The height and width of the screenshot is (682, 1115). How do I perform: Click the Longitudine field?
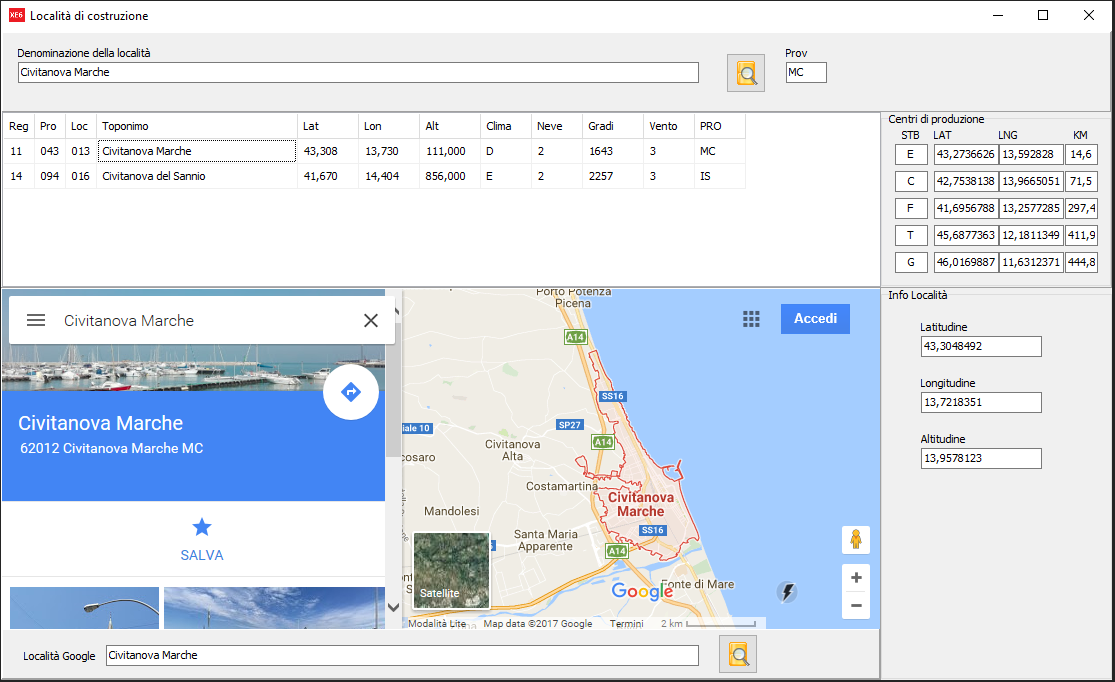click(x=981, y=403)
